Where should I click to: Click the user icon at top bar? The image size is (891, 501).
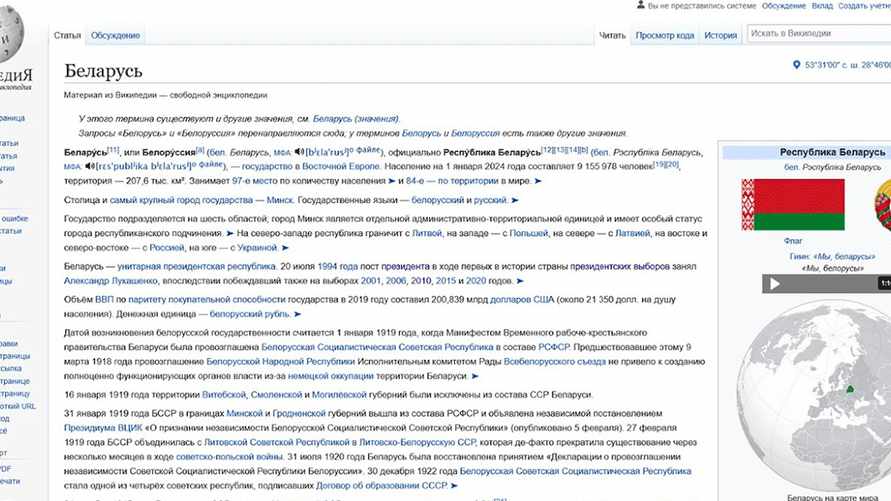click(x=641, y=5)
